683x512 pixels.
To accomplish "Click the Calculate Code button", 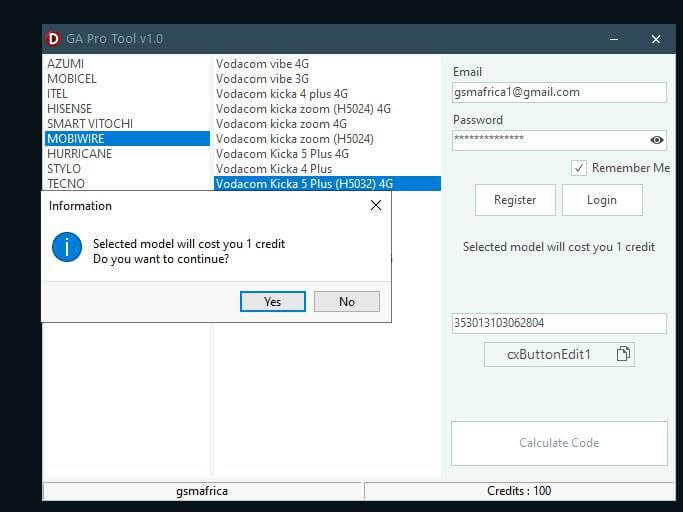I will coord(559,443).
